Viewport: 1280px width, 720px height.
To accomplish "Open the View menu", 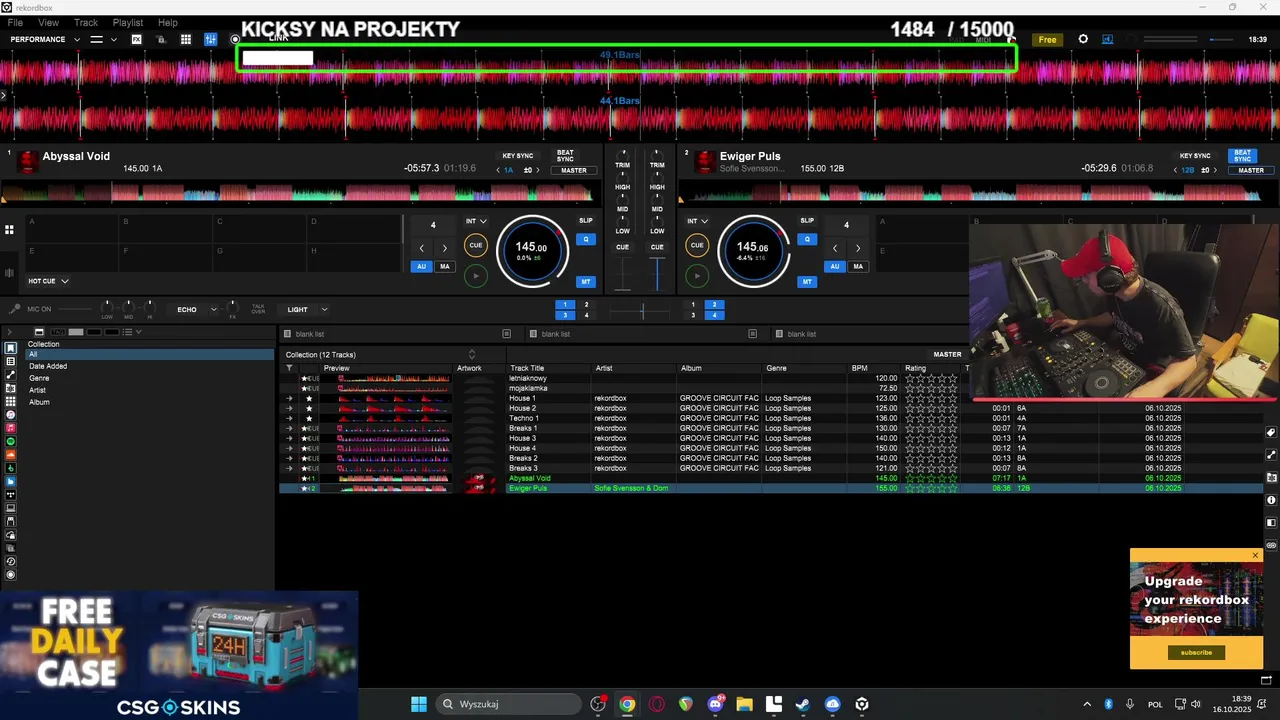I will (x=48, y=22).
